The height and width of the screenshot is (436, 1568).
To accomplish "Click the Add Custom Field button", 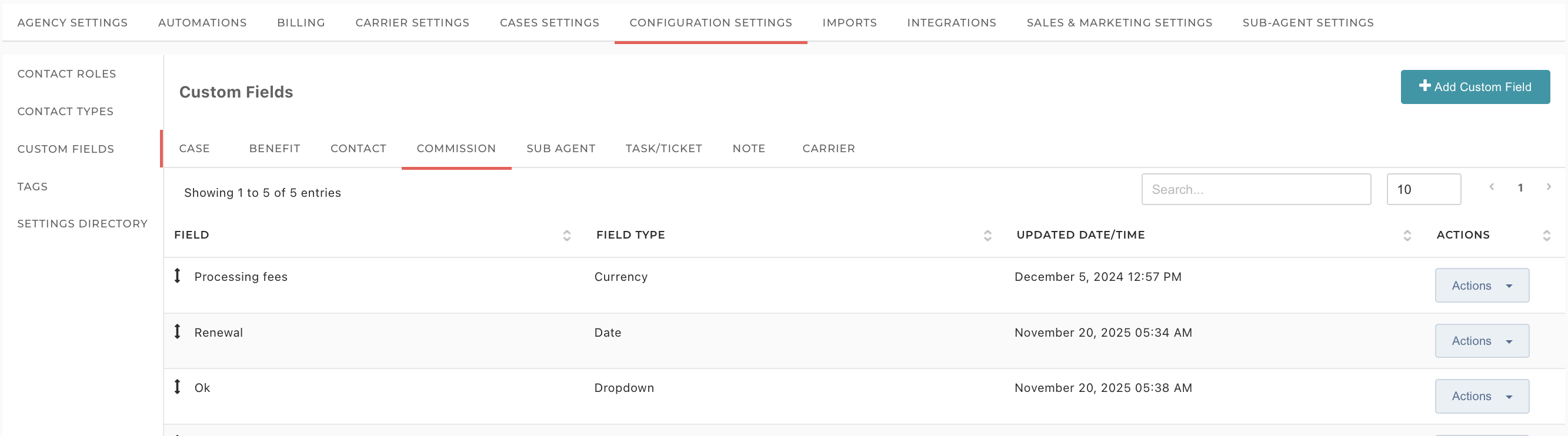I will (x=1474, y=87).
